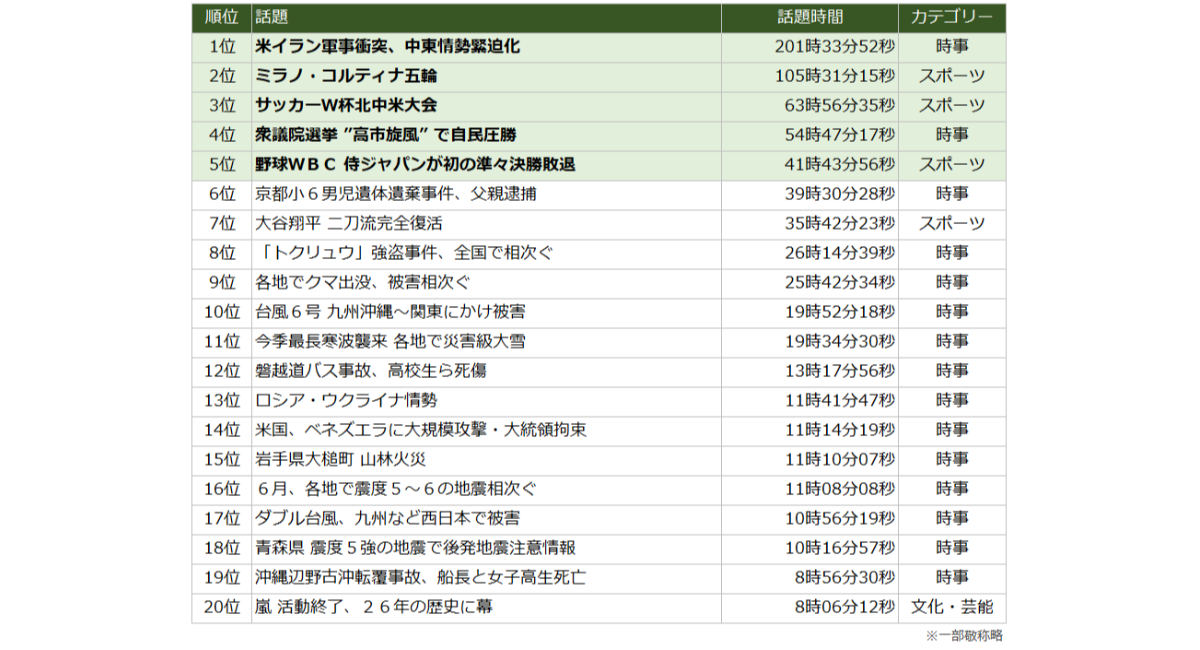This screenshot has width=1200, height=650.
Task: Select topic 「トクリュウ」強盗事件、全国で相次ぐ
Action: (x=403, y=253)
